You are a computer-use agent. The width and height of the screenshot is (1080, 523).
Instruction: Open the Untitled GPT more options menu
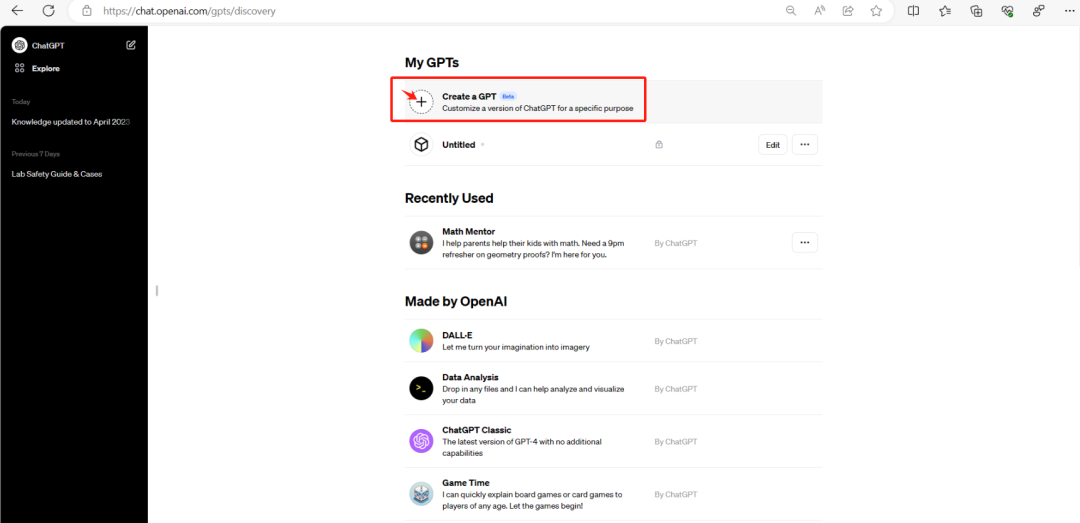(805, 145)
